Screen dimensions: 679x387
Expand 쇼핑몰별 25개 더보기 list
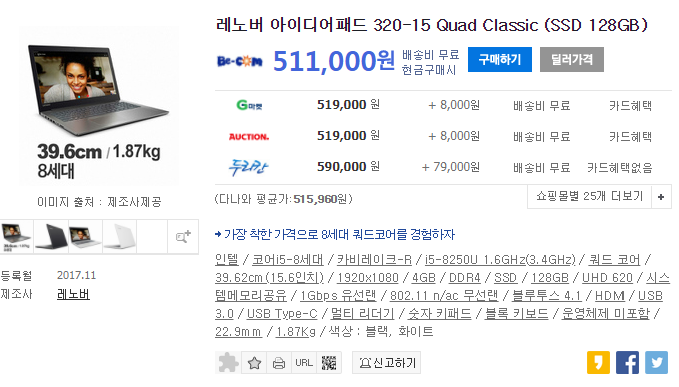(590, 197)
